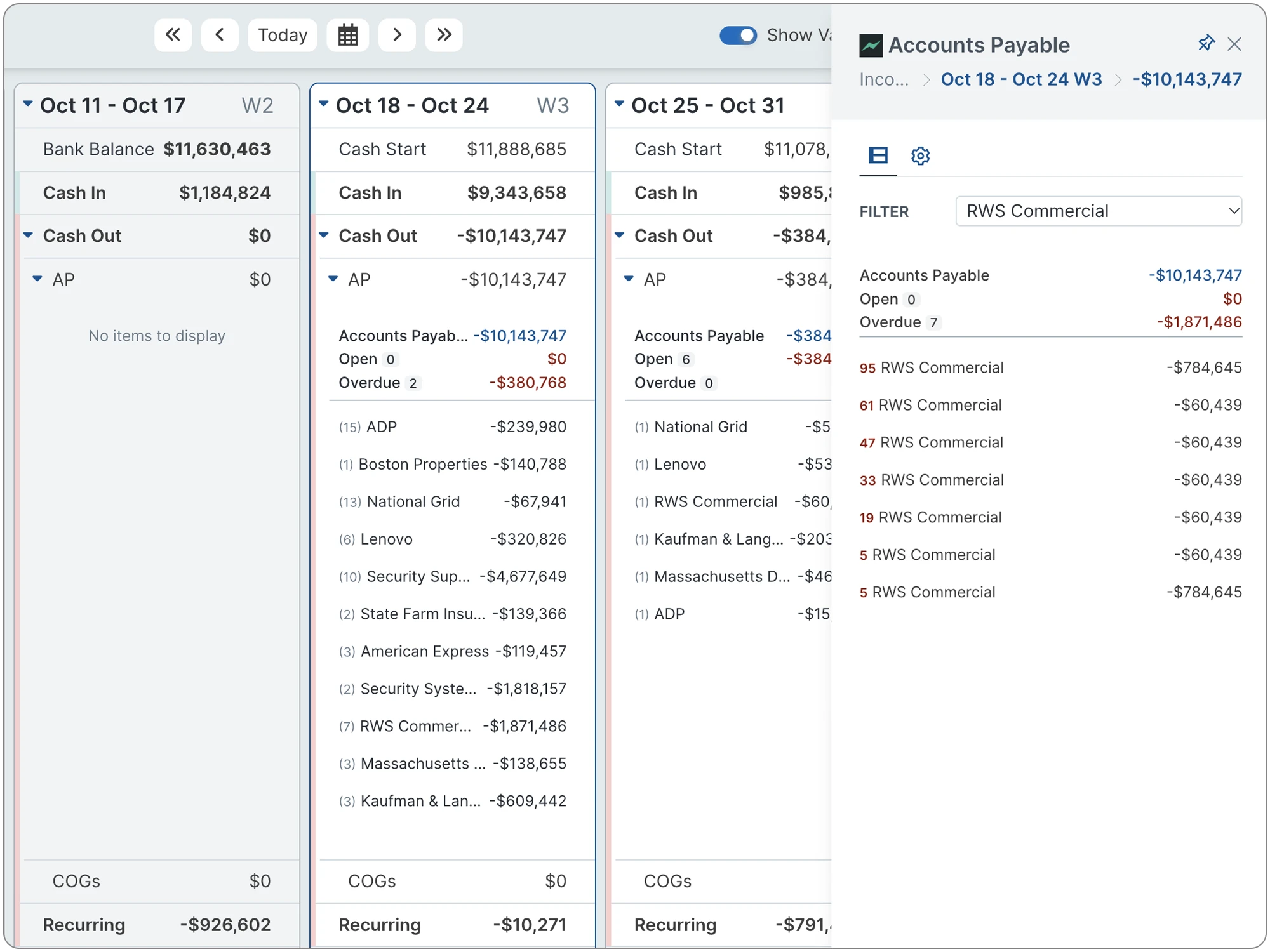Open the RWS Commercial filter dropdown

[x=1099, y=211]
